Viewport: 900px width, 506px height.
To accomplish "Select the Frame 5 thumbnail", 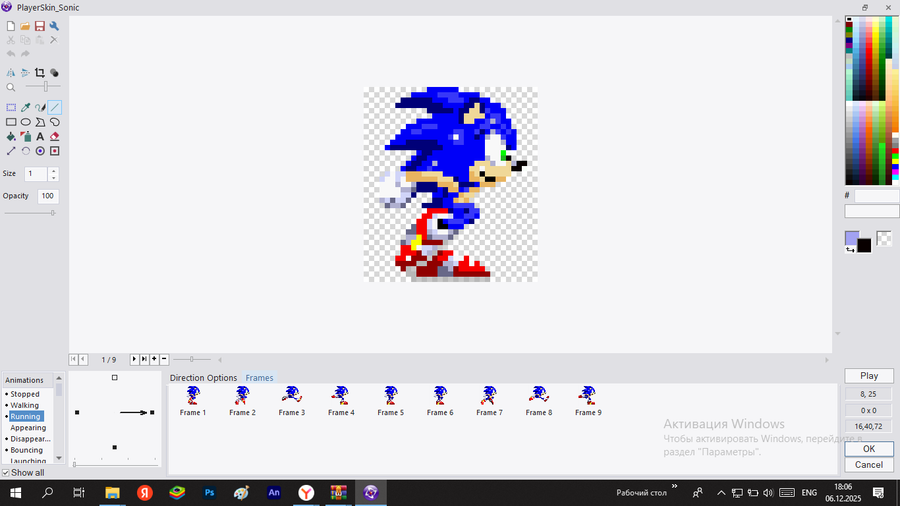I will [390, 400].
